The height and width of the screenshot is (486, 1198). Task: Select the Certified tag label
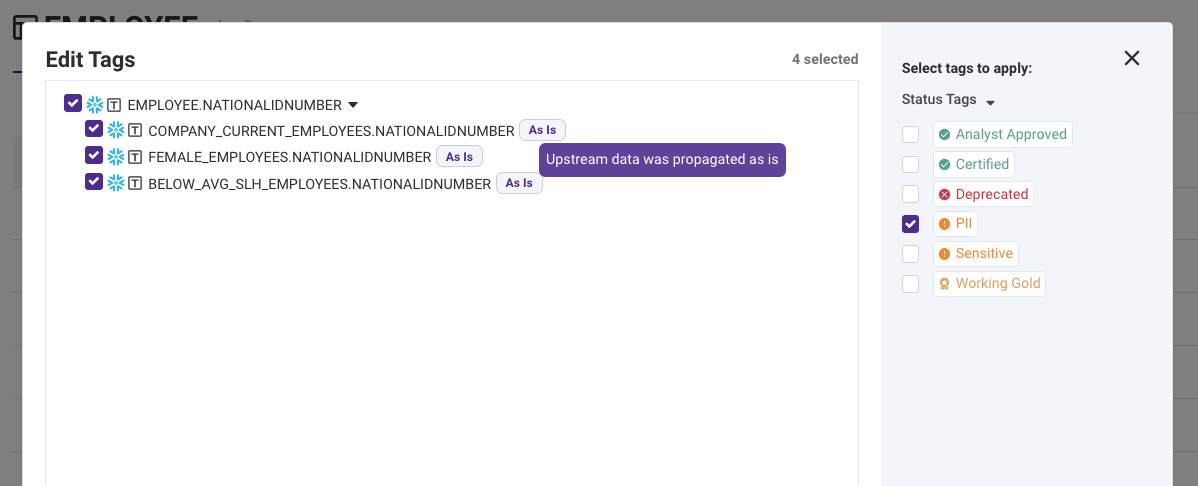pyautogui.click(x=974, y=164)
